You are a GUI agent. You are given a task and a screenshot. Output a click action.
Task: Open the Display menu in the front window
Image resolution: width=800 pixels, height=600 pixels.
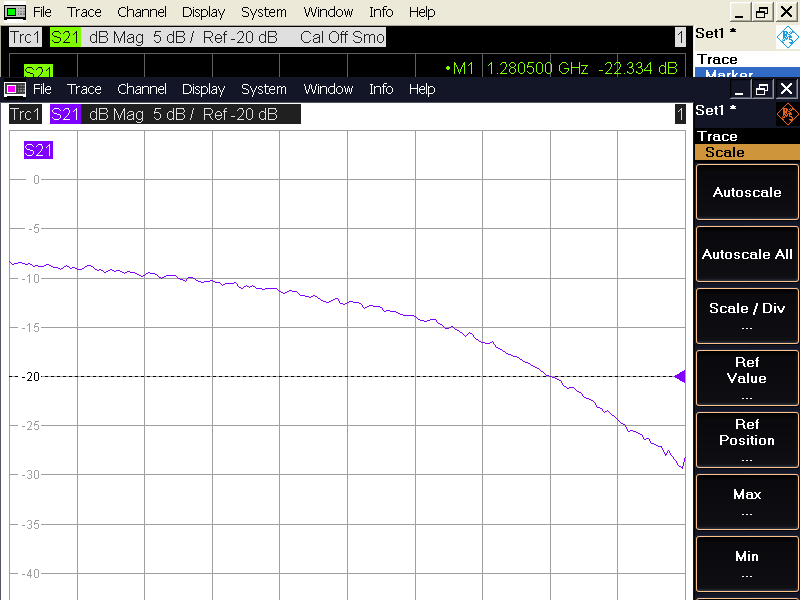(x=203, y=89)
